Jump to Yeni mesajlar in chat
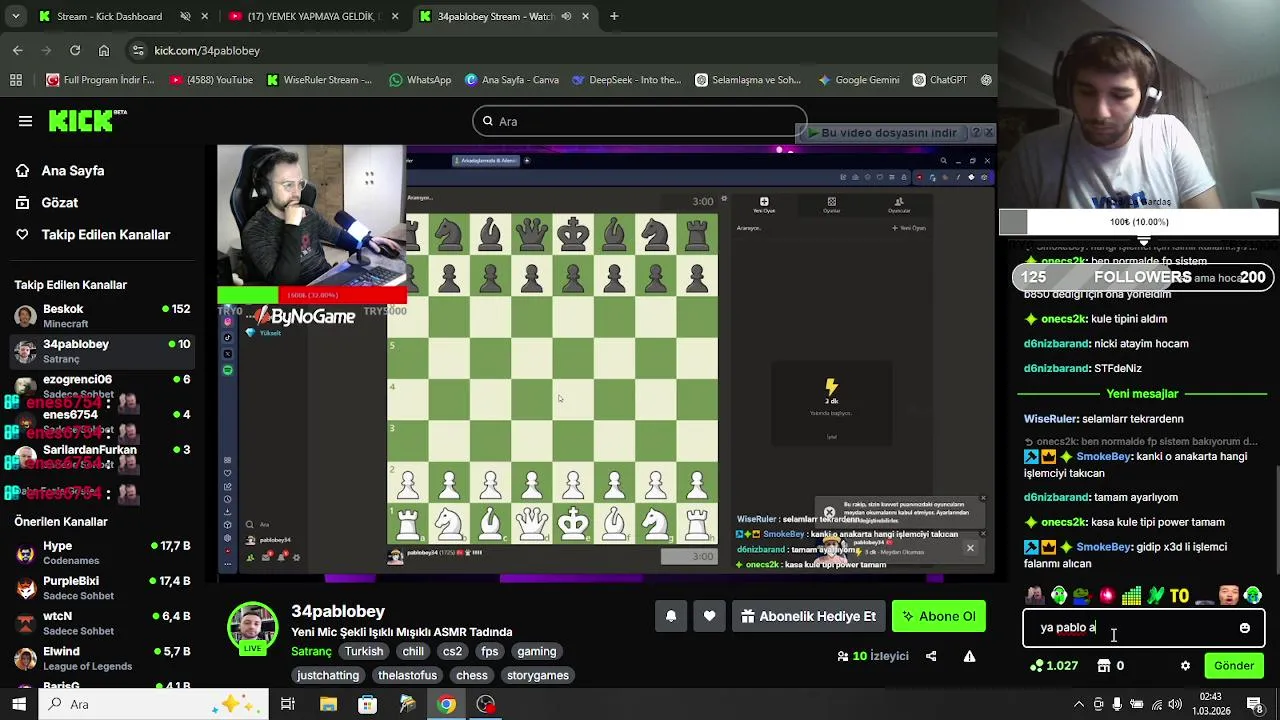Image resolution: width=1280 pixels, height=720 pixels. coord(1142,394)
